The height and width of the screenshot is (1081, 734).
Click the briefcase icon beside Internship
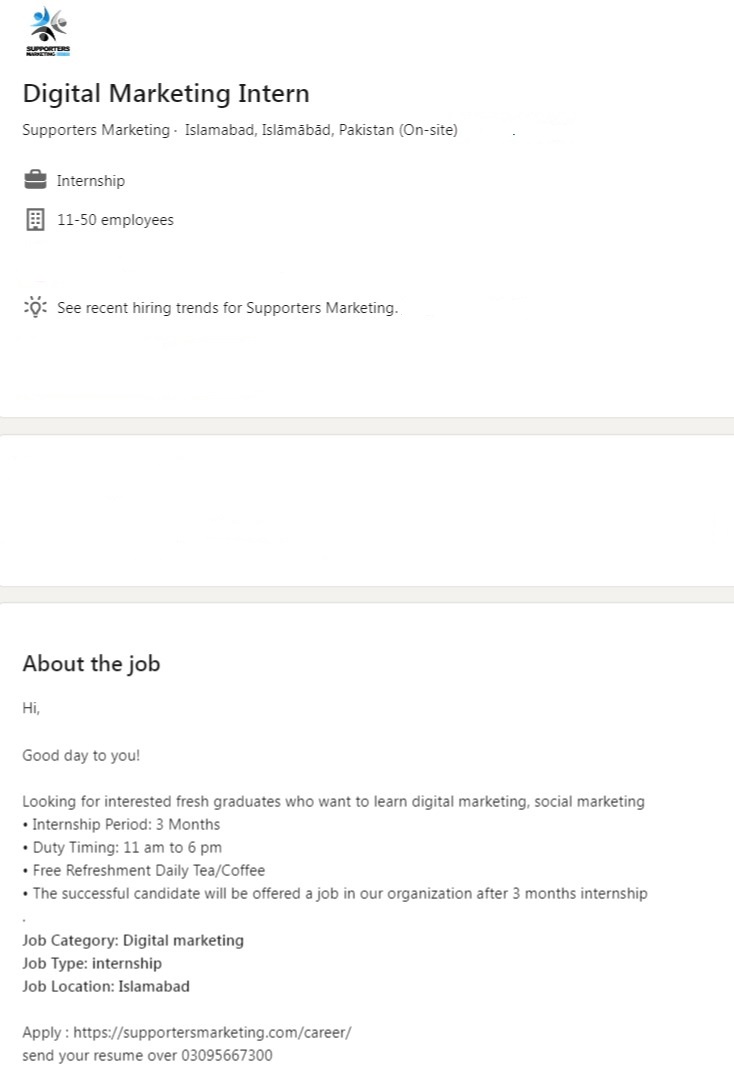tap(35, 181)
